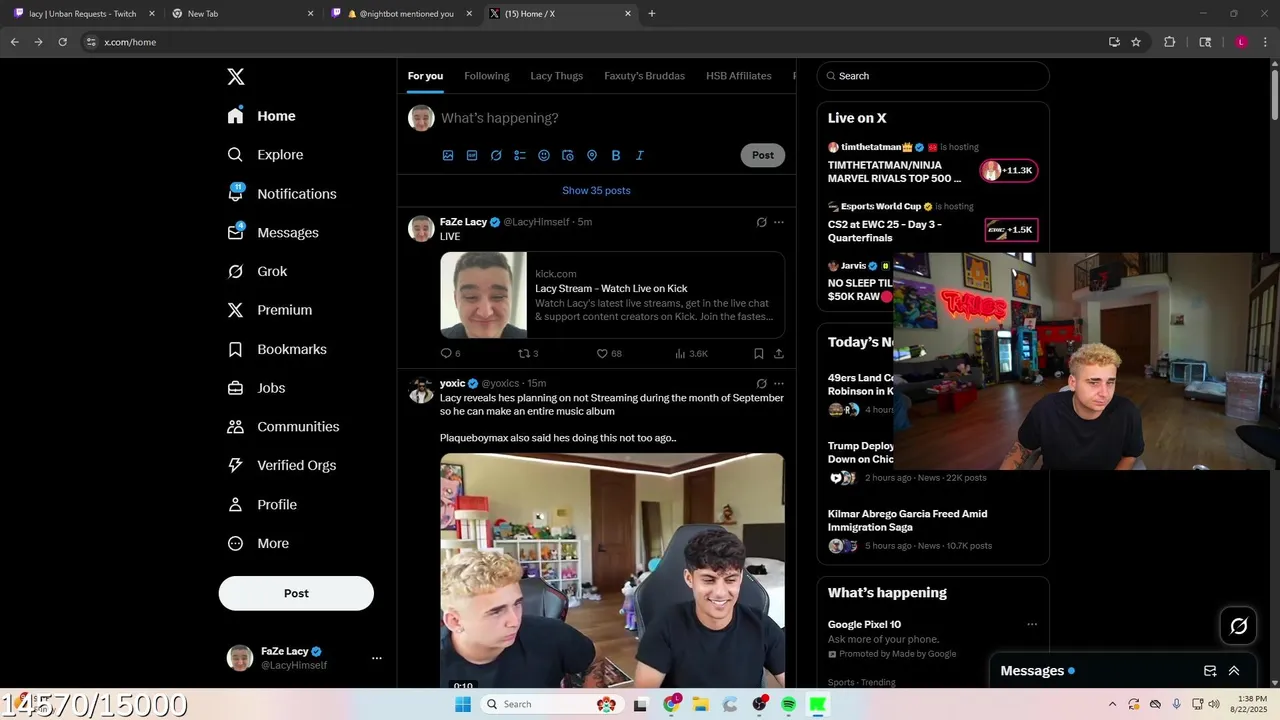Open File Explorer from the taskbar
This screenshot has width=1280, height=720.
click(x=701, y=704)
